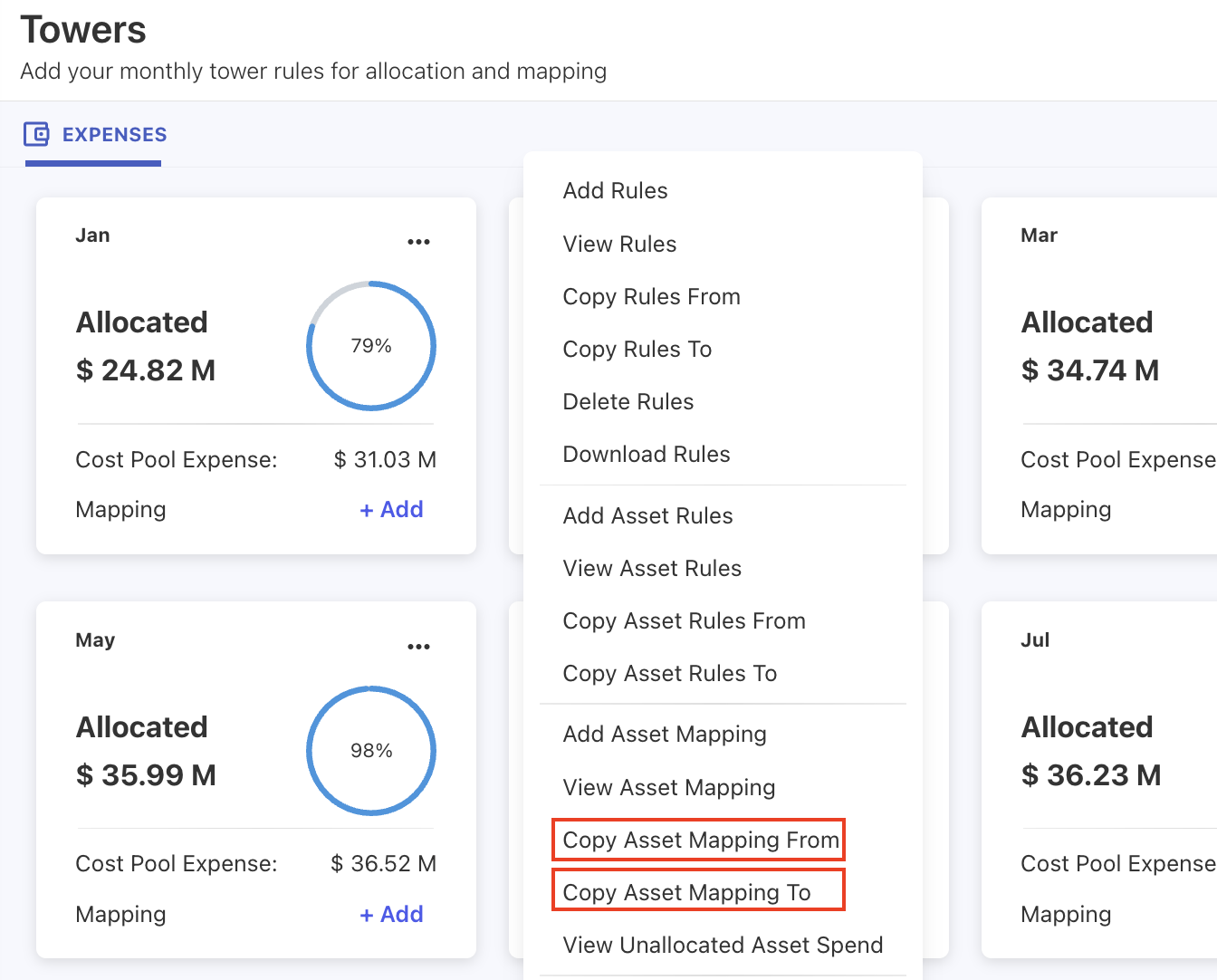Click the Expenses wallet icon
Screen dimensions: 1217x980
pyautogui.click(x=36, y=134)
